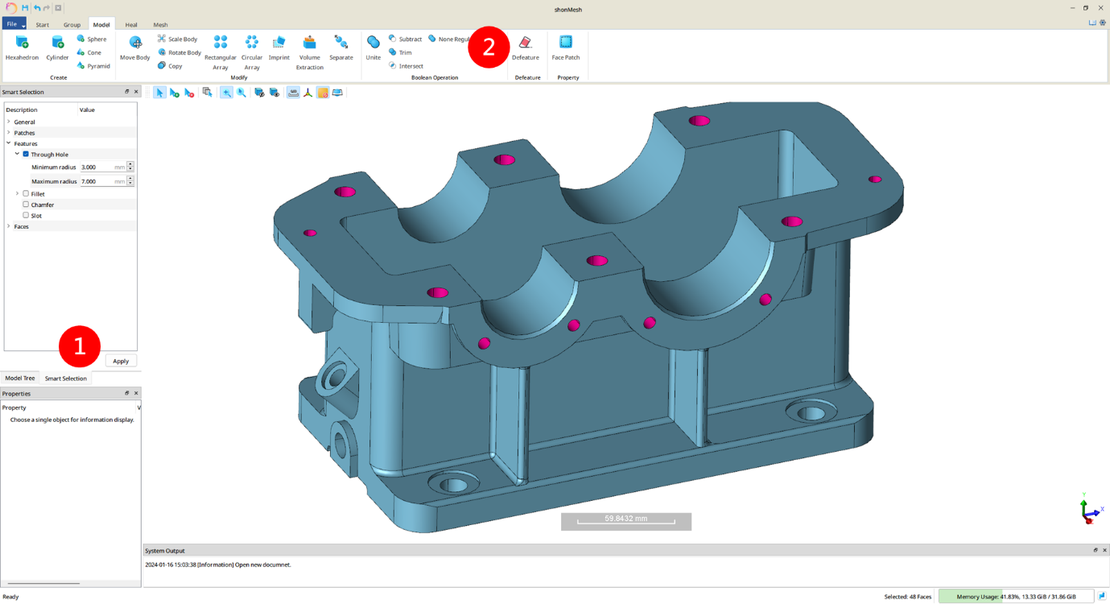Image resolution: width=1110 pixels, height=604 pixels.
Task: Open the Move Body tool
Action: [x=135, y=46]
